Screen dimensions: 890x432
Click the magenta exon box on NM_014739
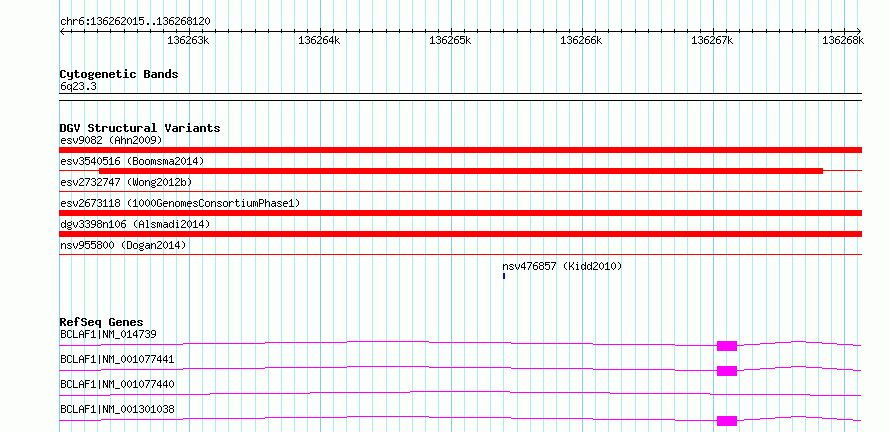click(727, 346)
